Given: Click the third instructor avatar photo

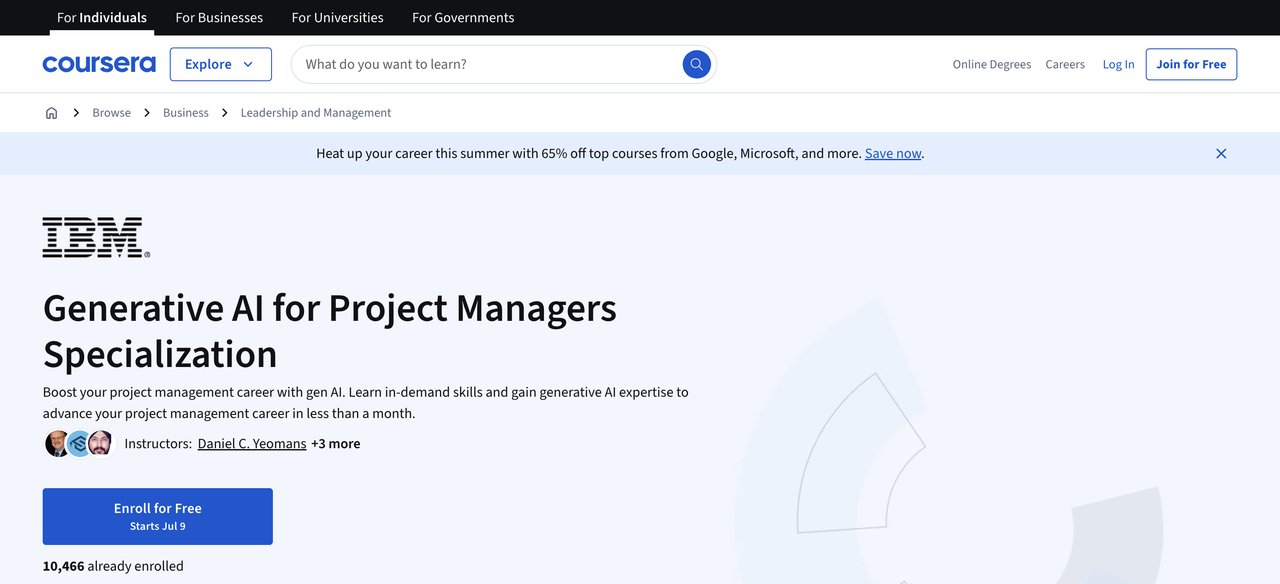Looking at the screenshot, I should coord(100,443).
